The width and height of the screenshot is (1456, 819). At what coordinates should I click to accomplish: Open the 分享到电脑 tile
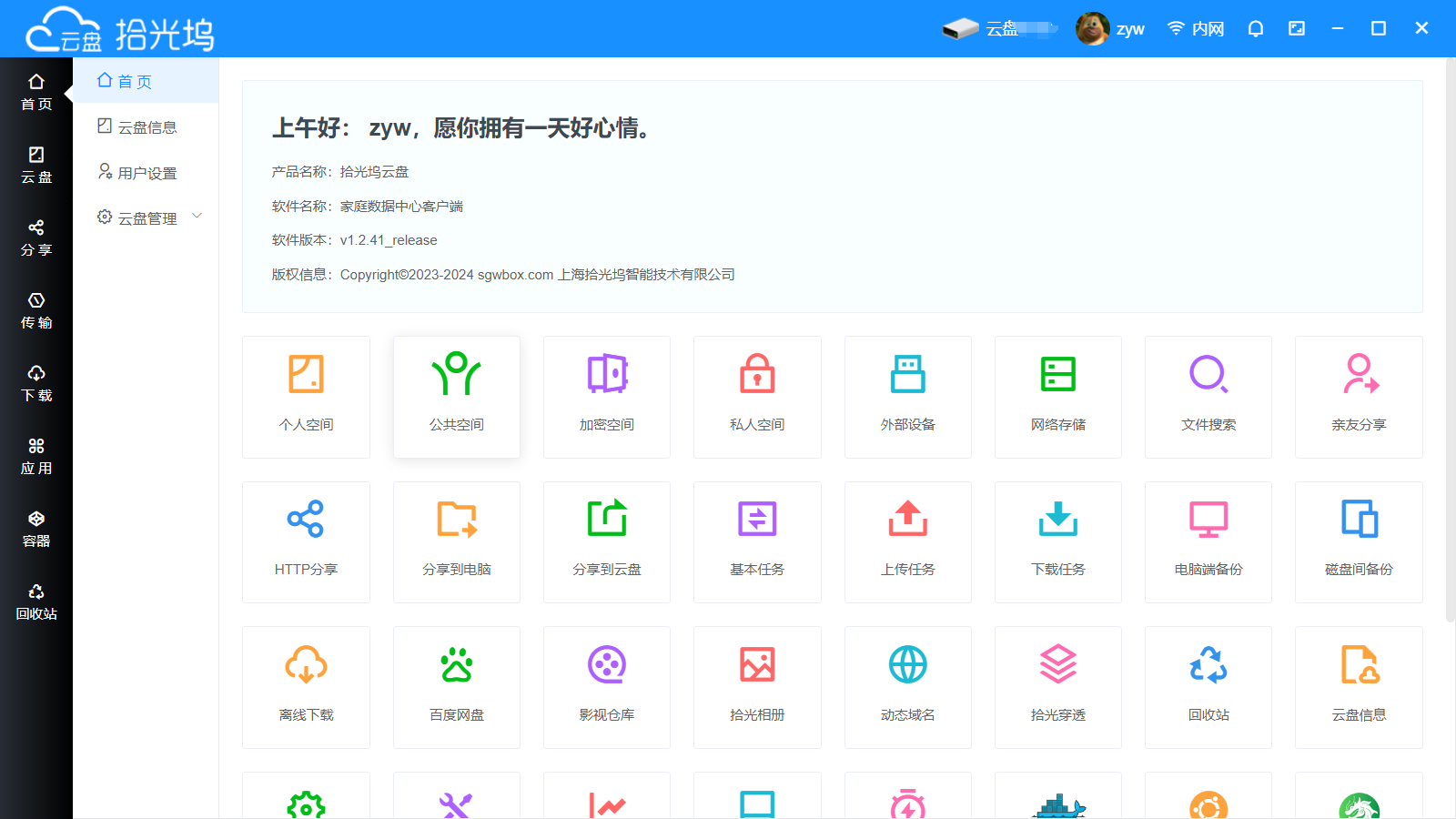457,542
